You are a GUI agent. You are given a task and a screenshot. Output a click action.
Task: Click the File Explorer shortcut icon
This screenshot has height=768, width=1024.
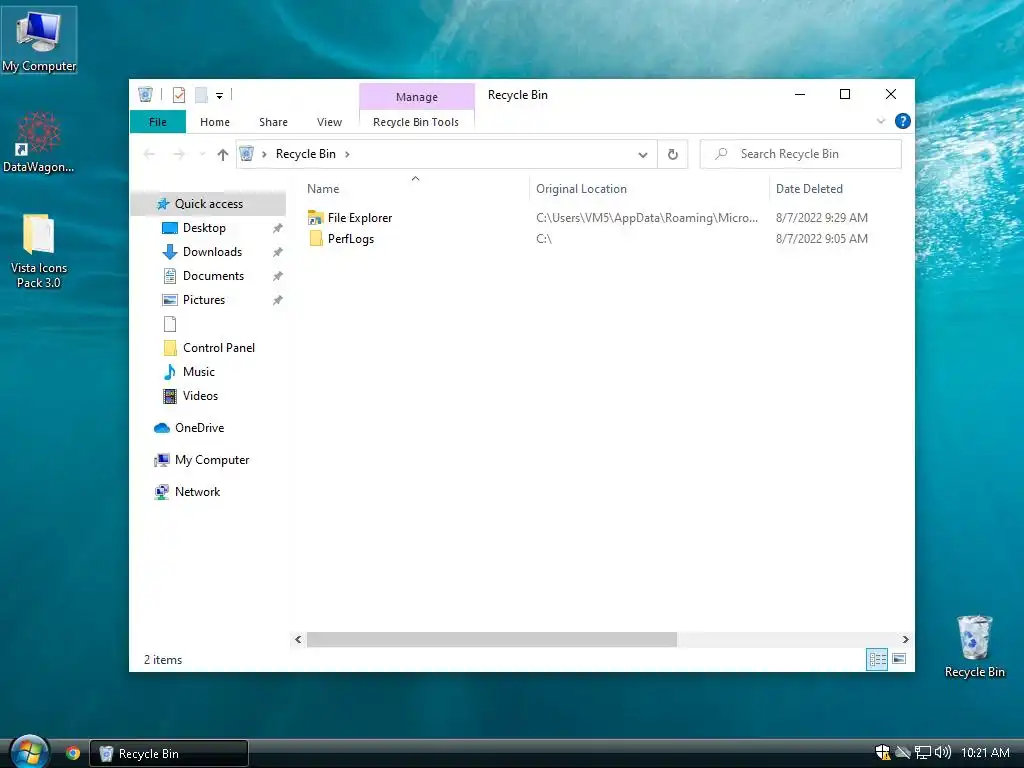(315, 218)
